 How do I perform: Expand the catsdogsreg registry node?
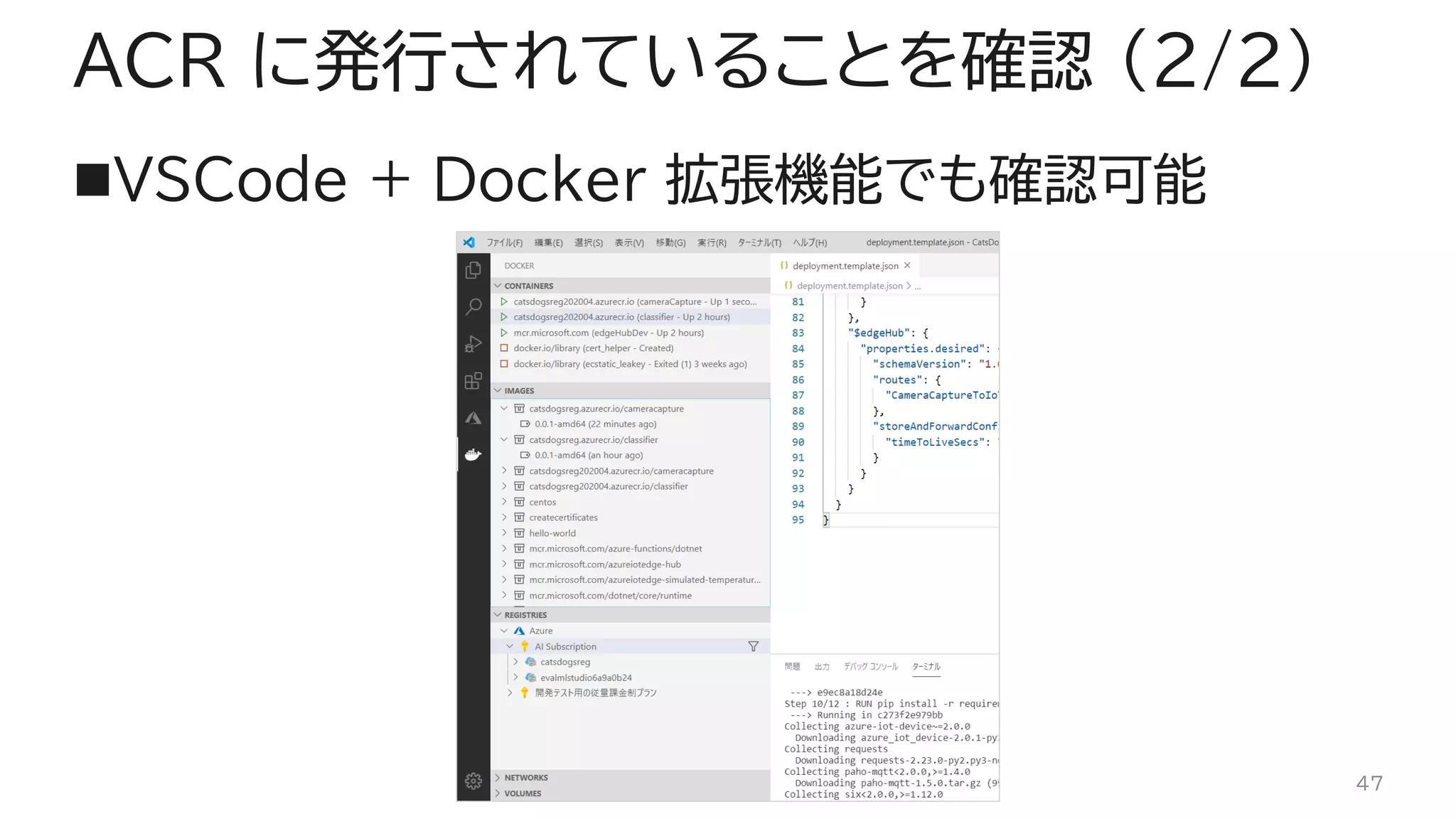coord(515,662)
